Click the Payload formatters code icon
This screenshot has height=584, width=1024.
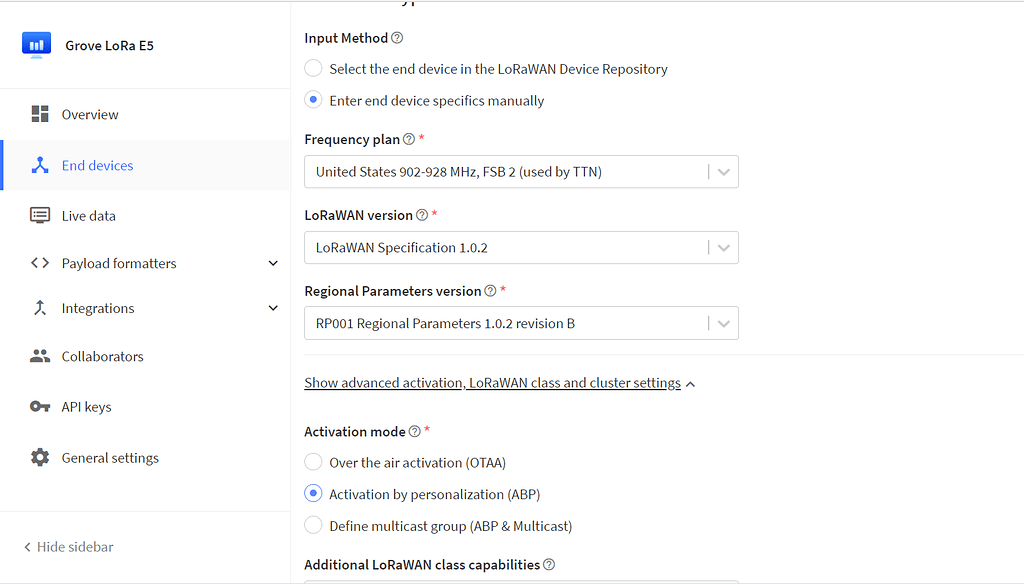40,263
